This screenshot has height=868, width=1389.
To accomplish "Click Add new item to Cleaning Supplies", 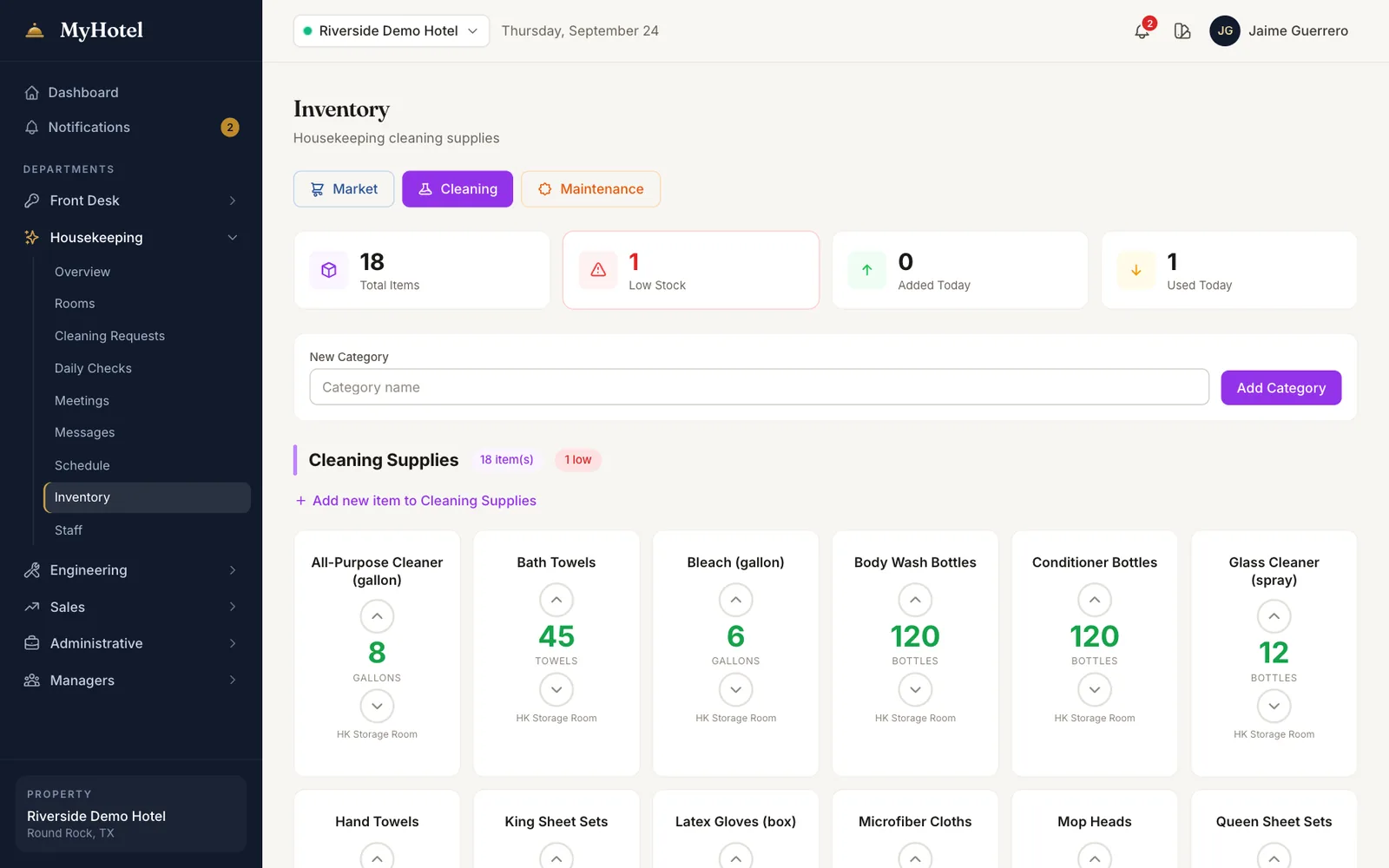I will pos(416,501).
